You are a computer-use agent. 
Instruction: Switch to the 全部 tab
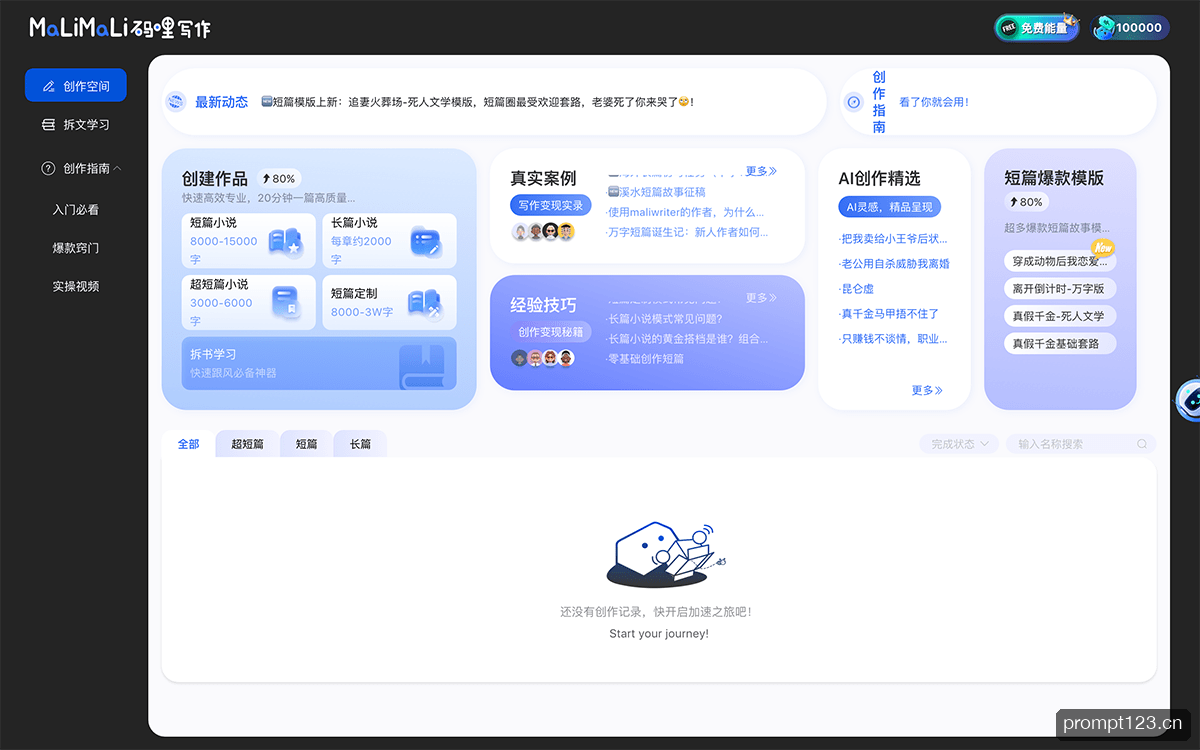pos(188,444)
